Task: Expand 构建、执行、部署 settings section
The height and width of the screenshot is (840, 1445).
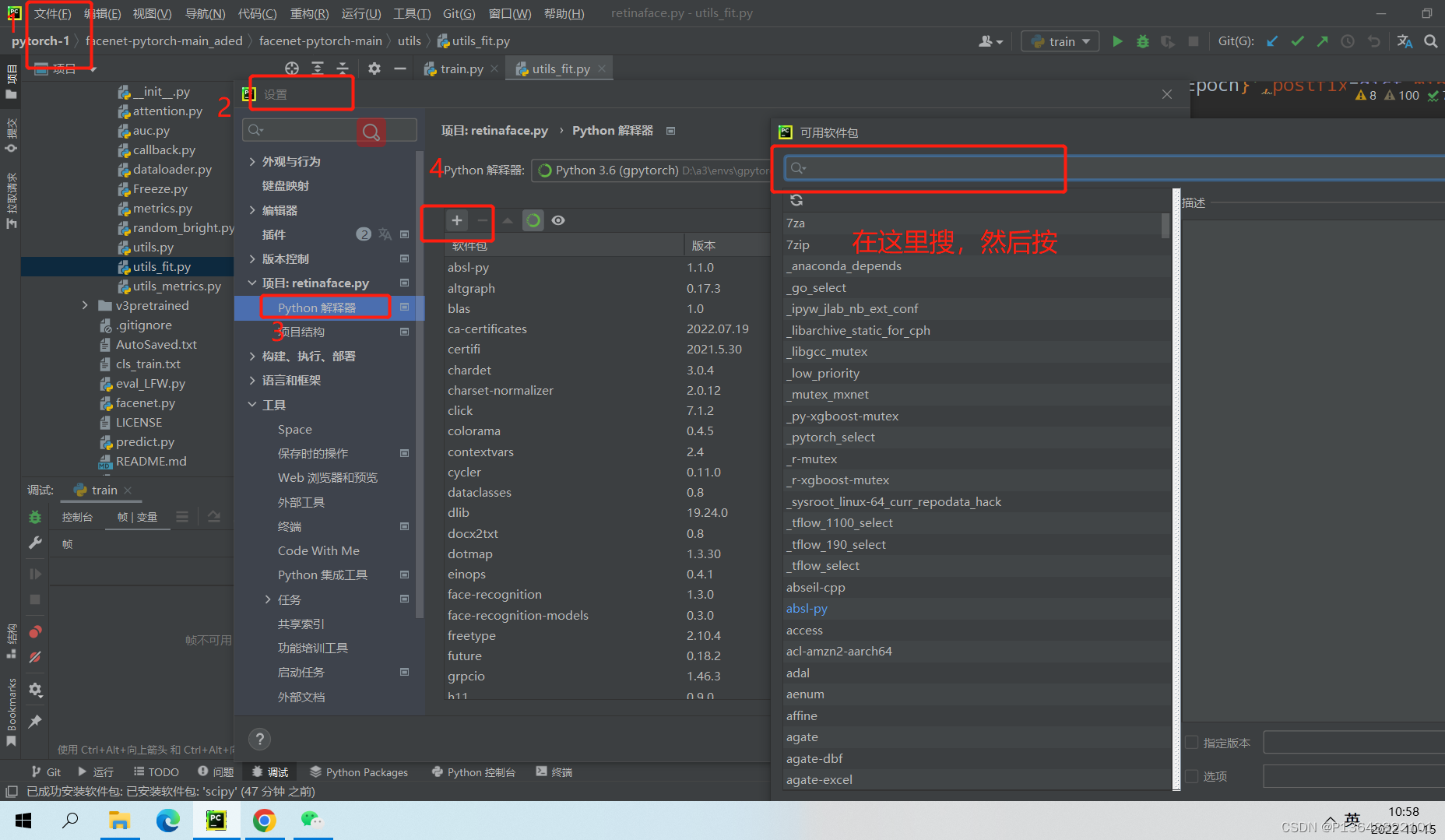Action: [252, 357]
